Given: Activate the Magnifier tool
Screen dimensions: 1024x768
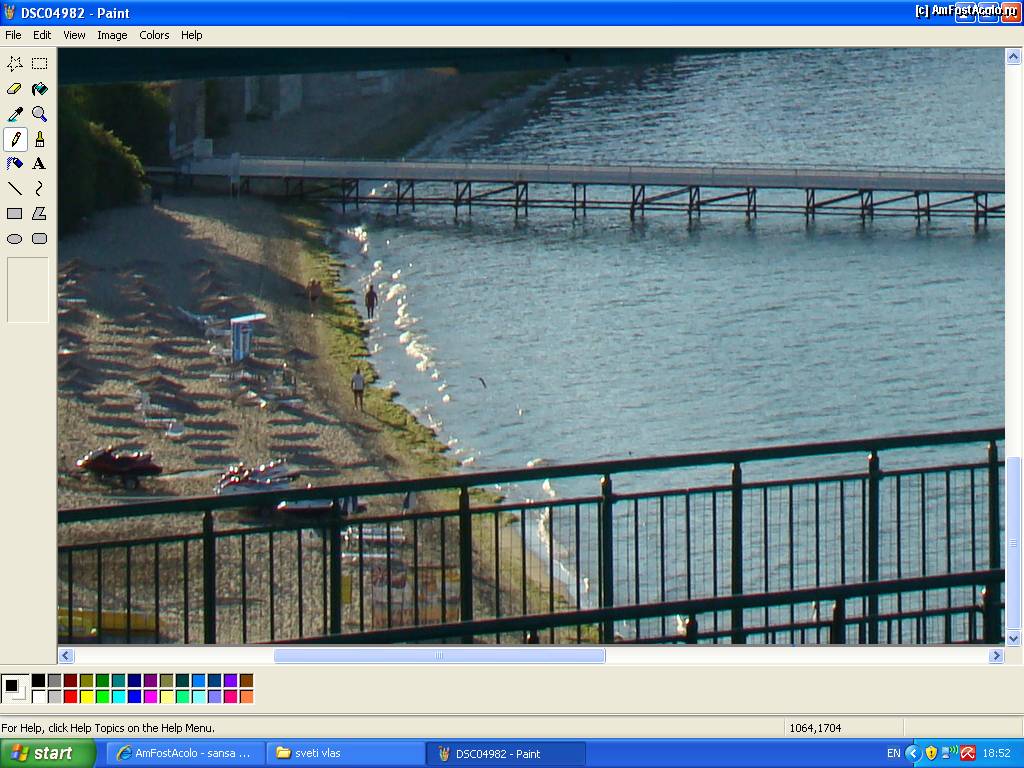Looking at the screenshot, I should [x=40, y=114].
